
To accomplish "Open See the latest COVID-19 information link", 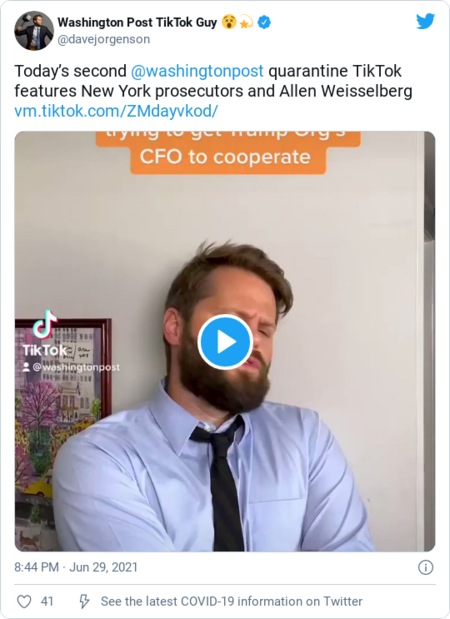I will [231, 601].
